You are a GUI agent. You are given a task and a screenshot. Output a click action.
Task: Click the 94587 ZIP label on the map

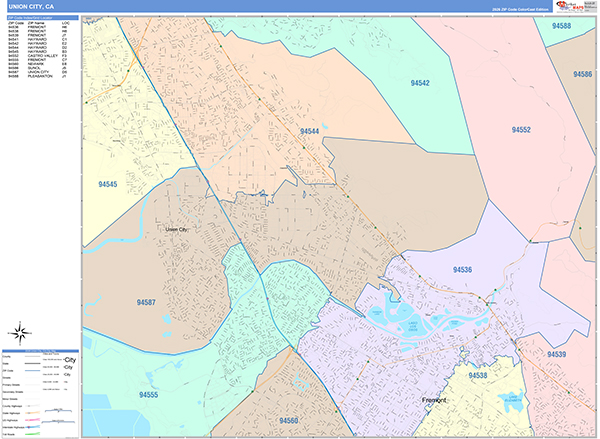pyautogui.click(x=146, y=302)
